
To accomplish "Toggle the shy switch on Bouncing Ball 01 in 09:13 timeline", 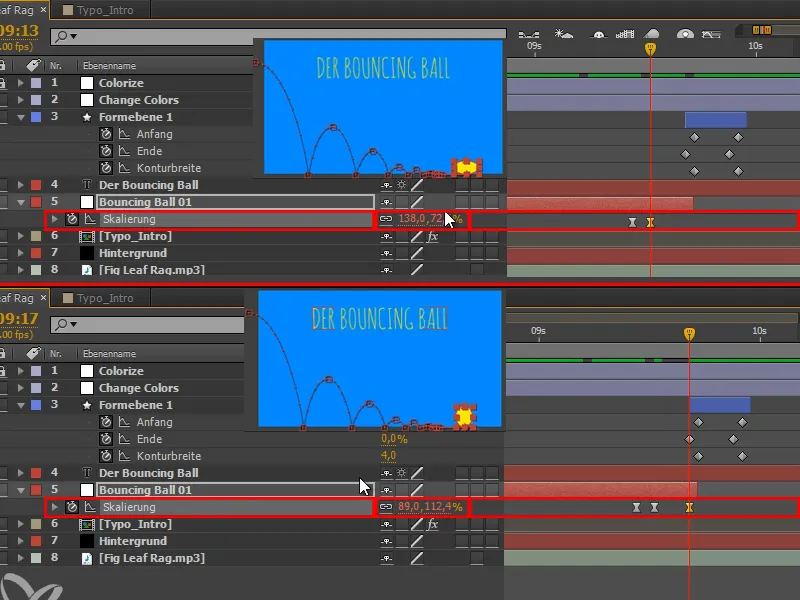I will click(386, 202).
